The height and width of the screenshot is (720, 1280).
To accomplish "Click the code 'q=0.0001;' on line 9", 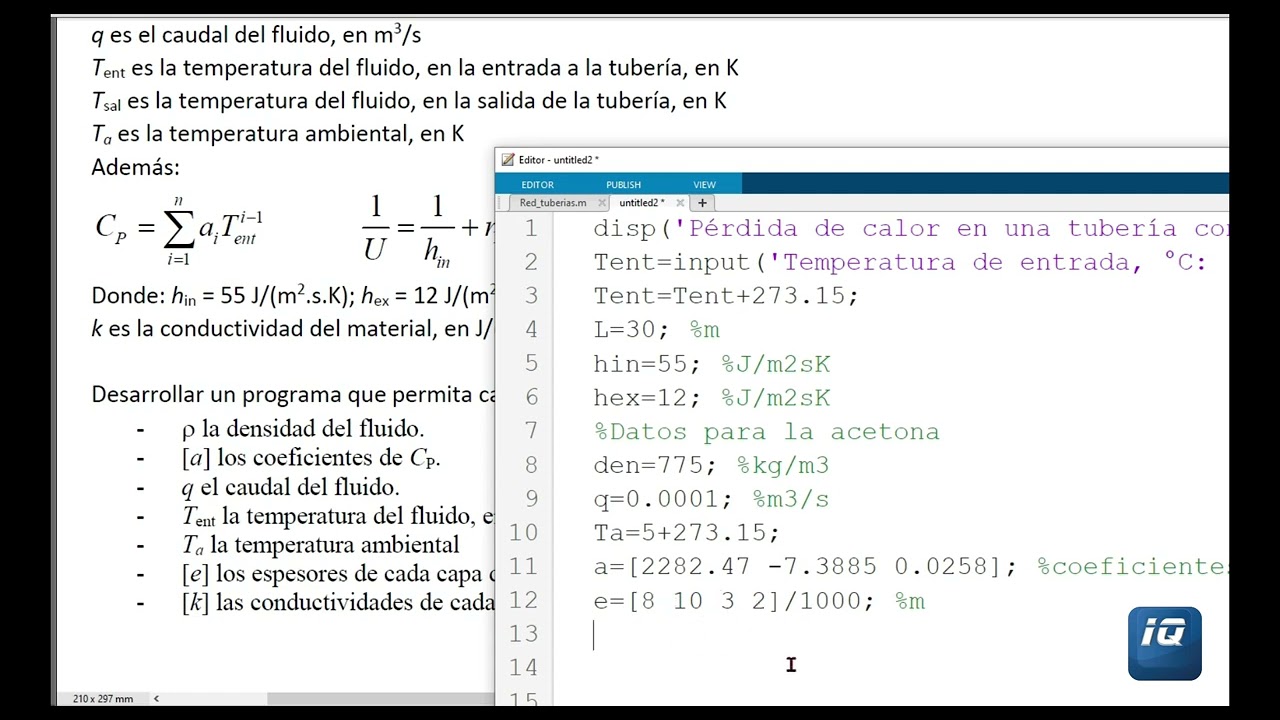I will (x=664, y=499).
